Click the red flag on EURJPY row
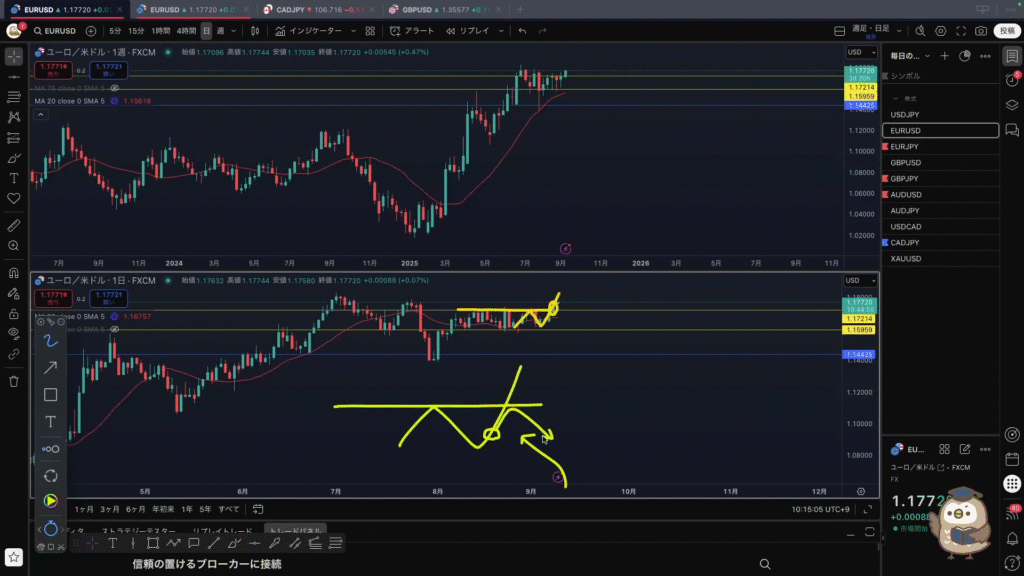Viewport: 1024px width, 576px height. pyautogui.click(x=886, y=146)
